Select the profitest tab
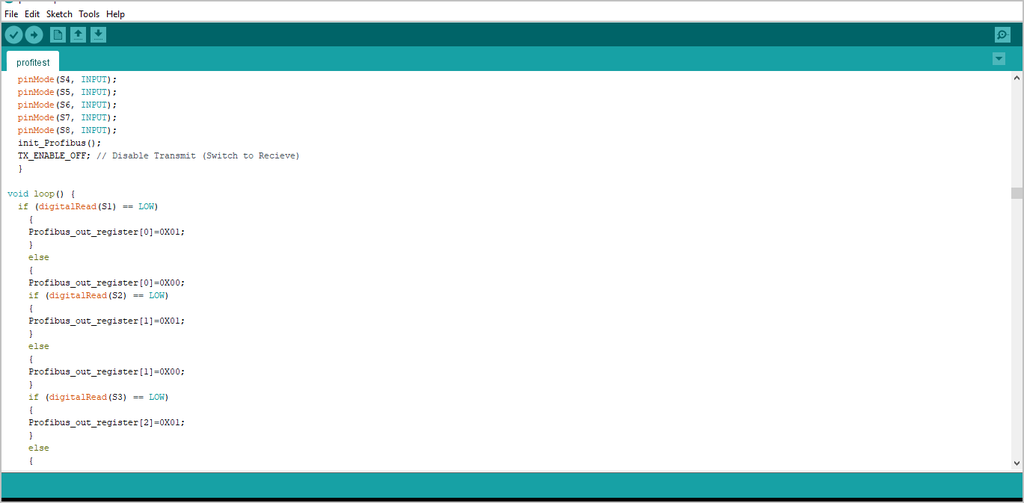The width and height of the screenshot is (1024, 503). tap(33, 63)
